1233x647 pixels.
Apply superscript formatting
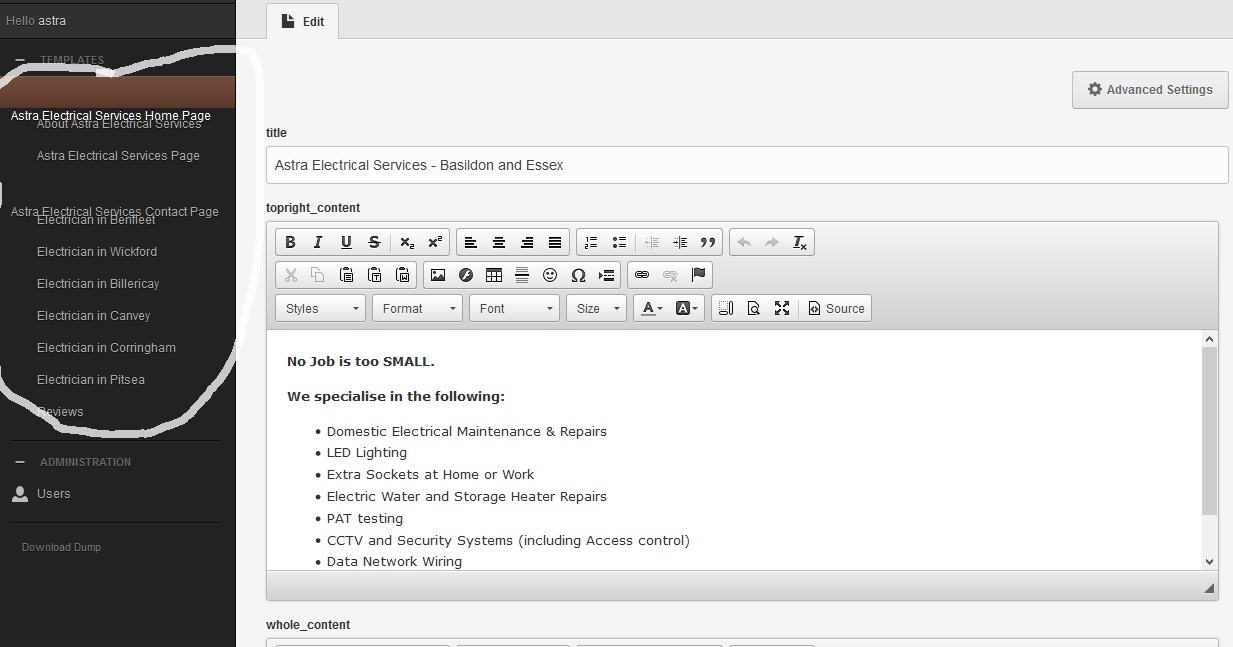click(435, 242)
